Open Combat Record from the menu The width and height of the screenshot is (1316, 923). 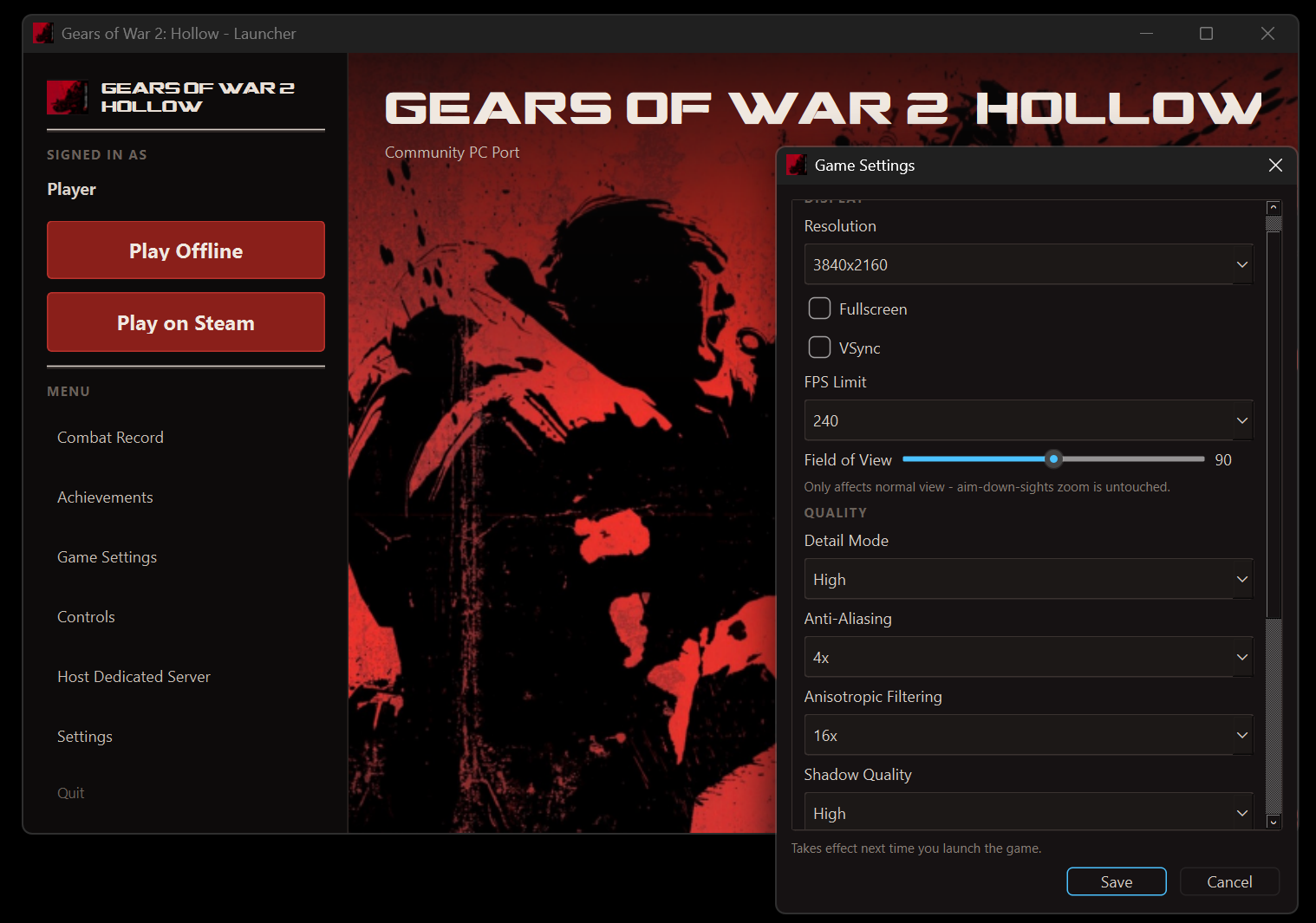(x=110, y=438)
